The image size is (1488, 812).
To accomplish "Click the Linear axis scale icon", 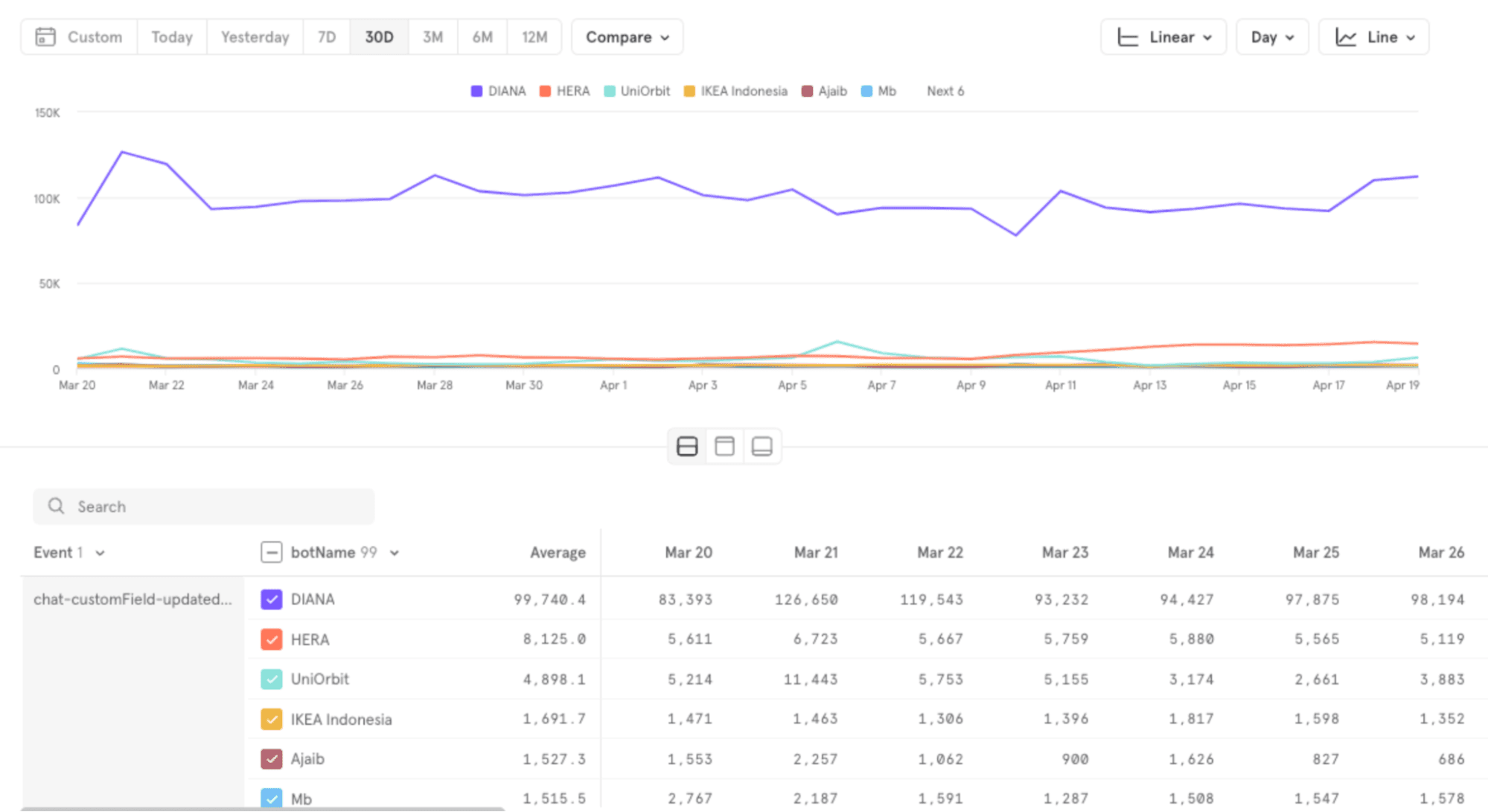I will click(x=1128, y=37).
